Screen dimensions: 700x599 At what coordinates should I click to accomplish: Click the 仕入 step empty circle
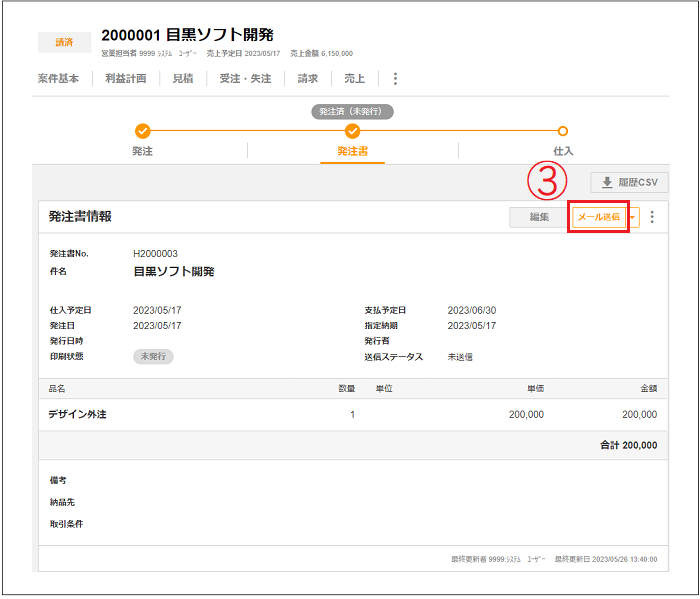tap(562, 131)
